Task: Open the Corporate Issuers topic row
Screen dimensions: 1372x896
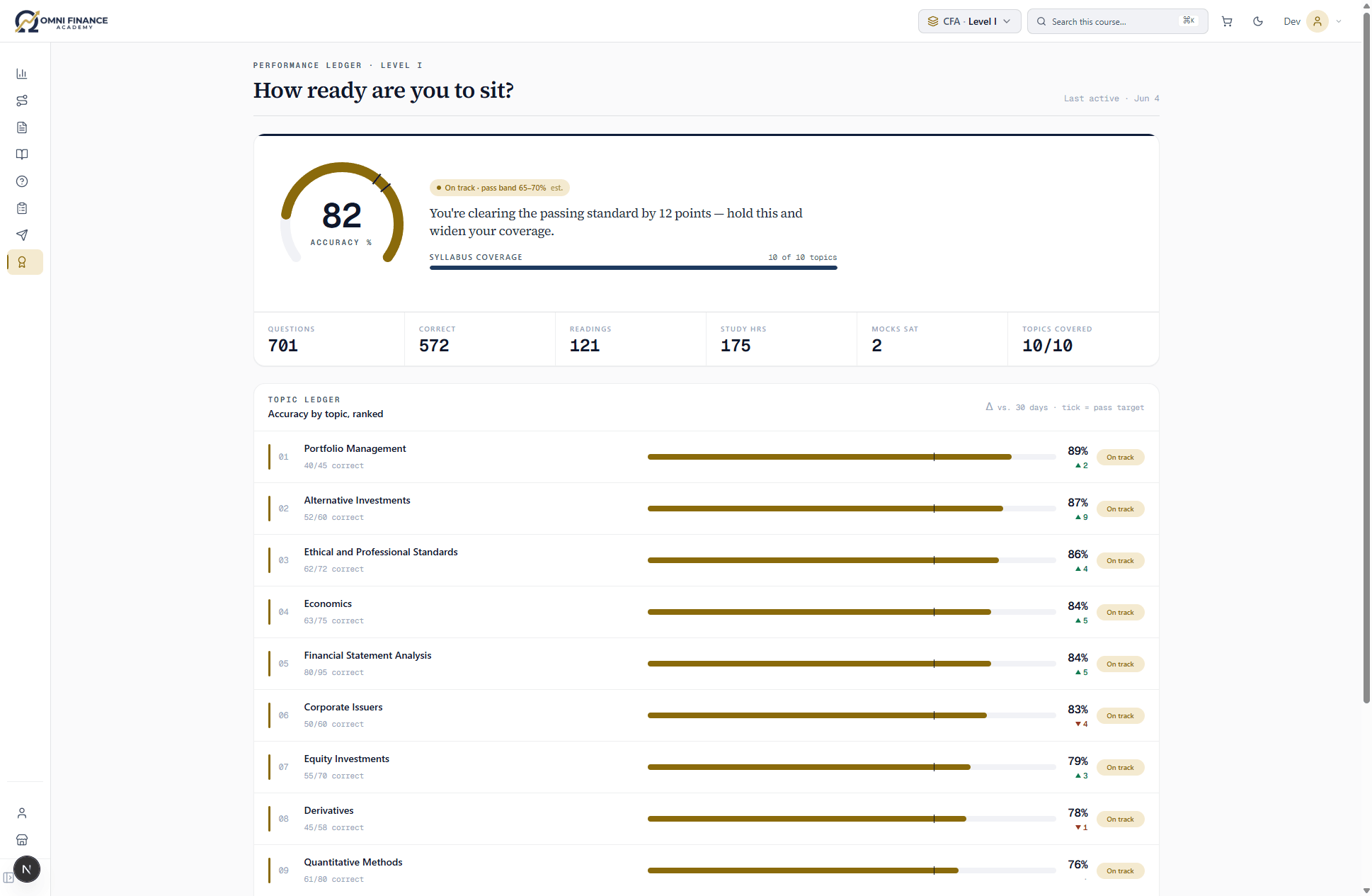Action: click(x=706, y=715)
